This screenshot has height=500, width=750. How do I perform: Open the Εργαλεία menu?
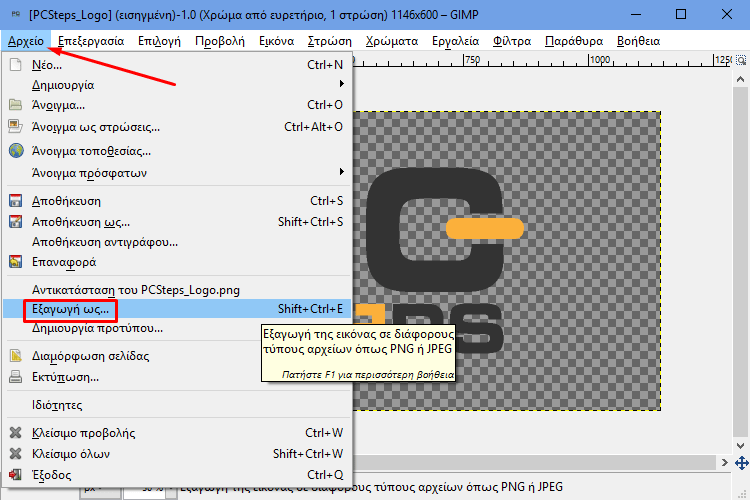(455, 41)
